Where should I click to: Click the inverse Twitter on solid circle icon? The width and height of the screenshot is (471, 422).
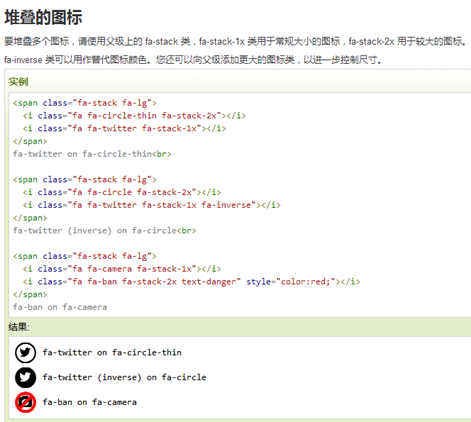(25, 377)
